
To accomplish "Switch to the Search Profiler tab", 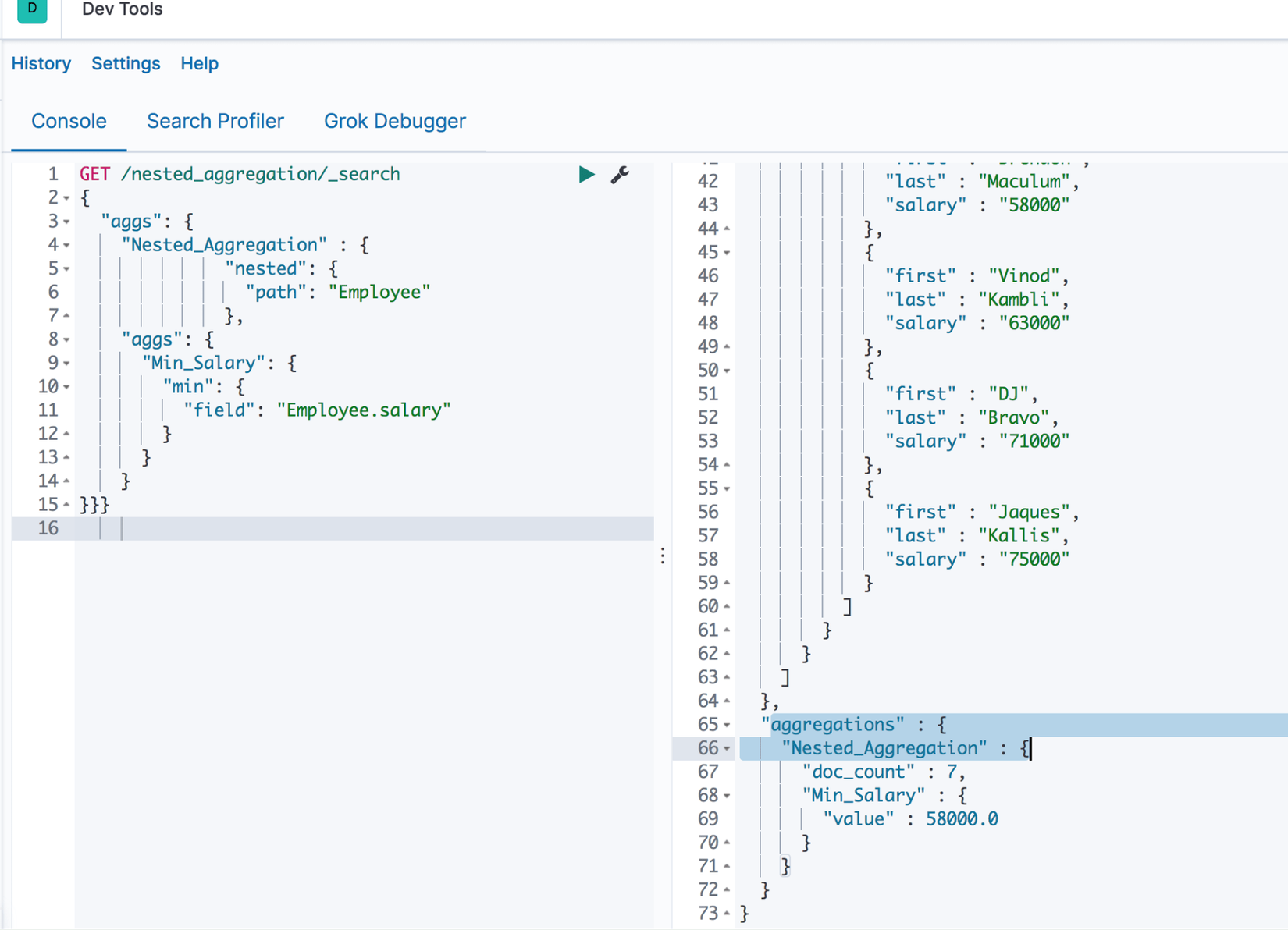I will 215,121.
